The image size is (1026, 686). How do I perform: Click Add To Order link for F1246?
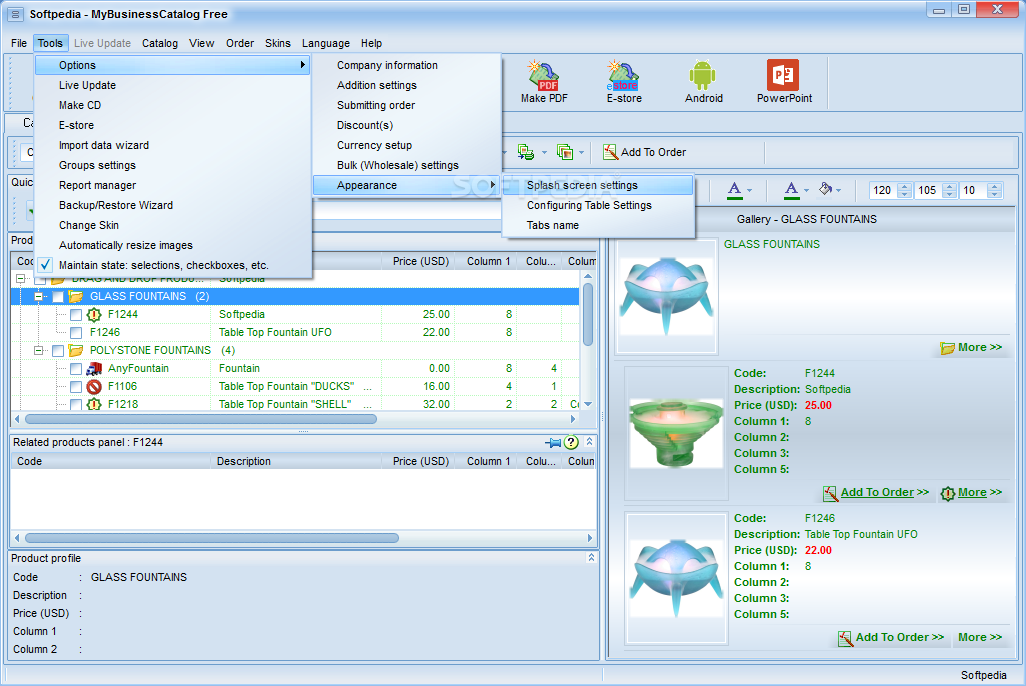(900, 638)
